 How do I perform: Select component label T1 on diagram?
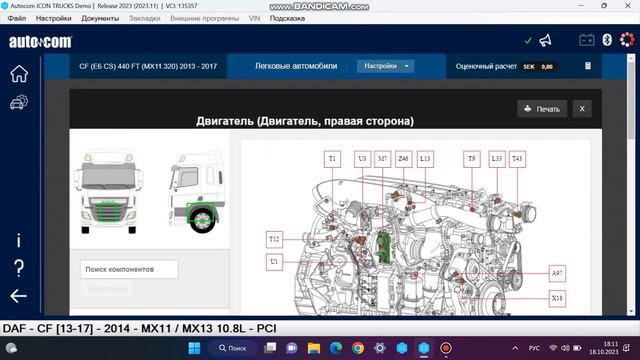(x=332, y=159)
